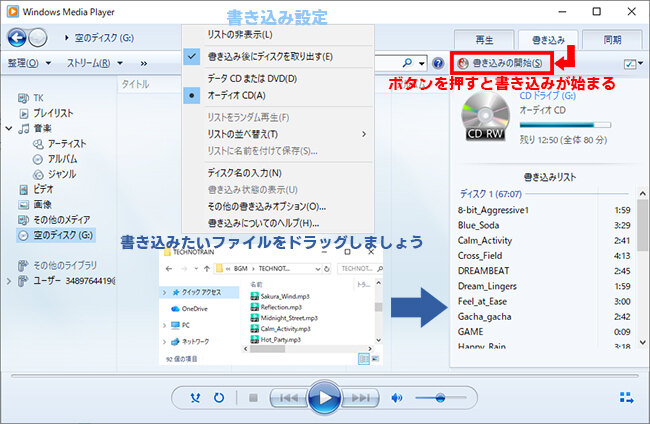Click the playback seek bar

point(325,376)
